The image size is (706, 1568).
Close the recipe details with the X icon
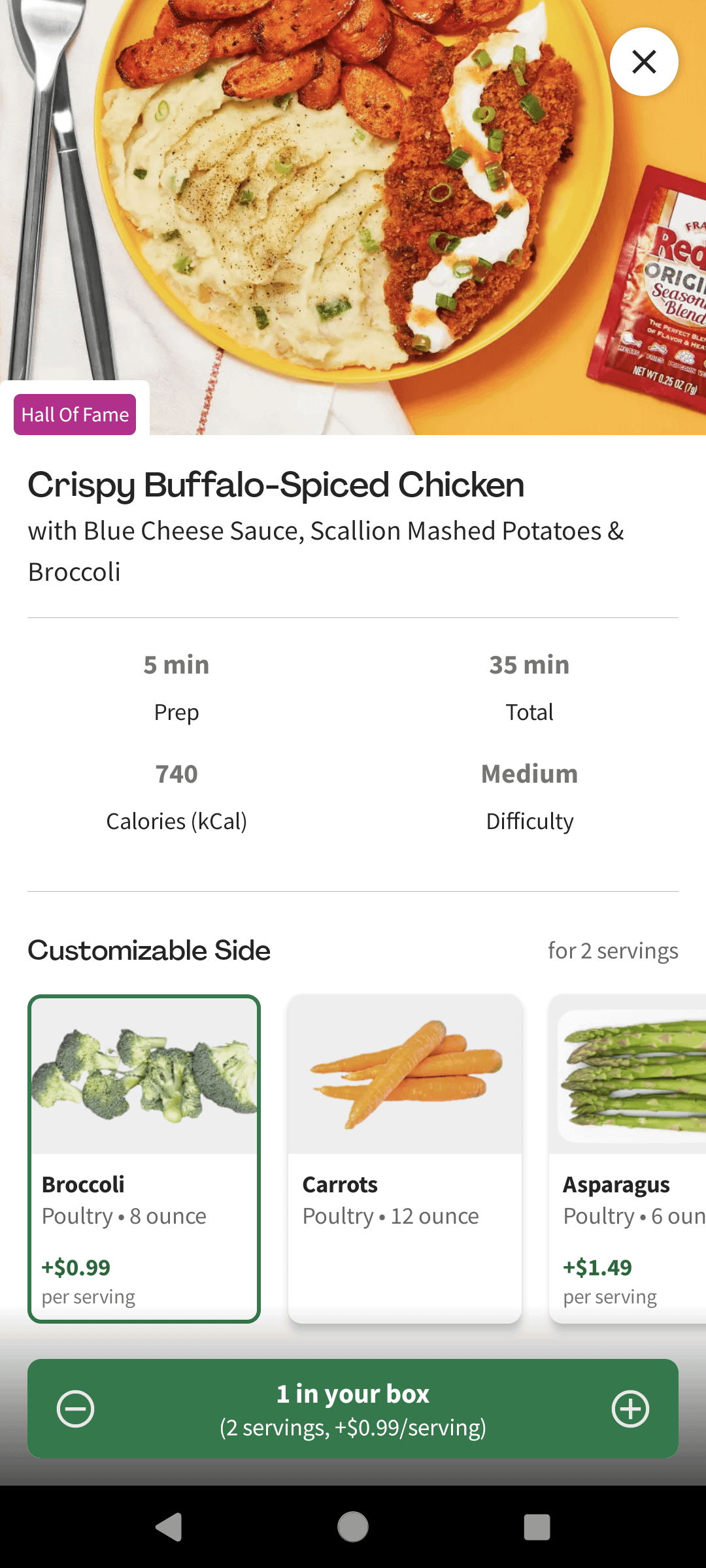coord(644,62)
